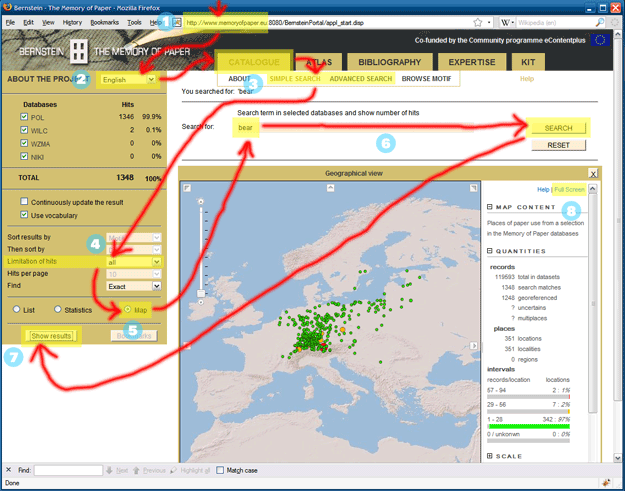Image resolution: width=625 pixels, height=491 pixels.
Task: Click the top-left map corner icon
Action: pyautogui.click(x=187, y=188)
